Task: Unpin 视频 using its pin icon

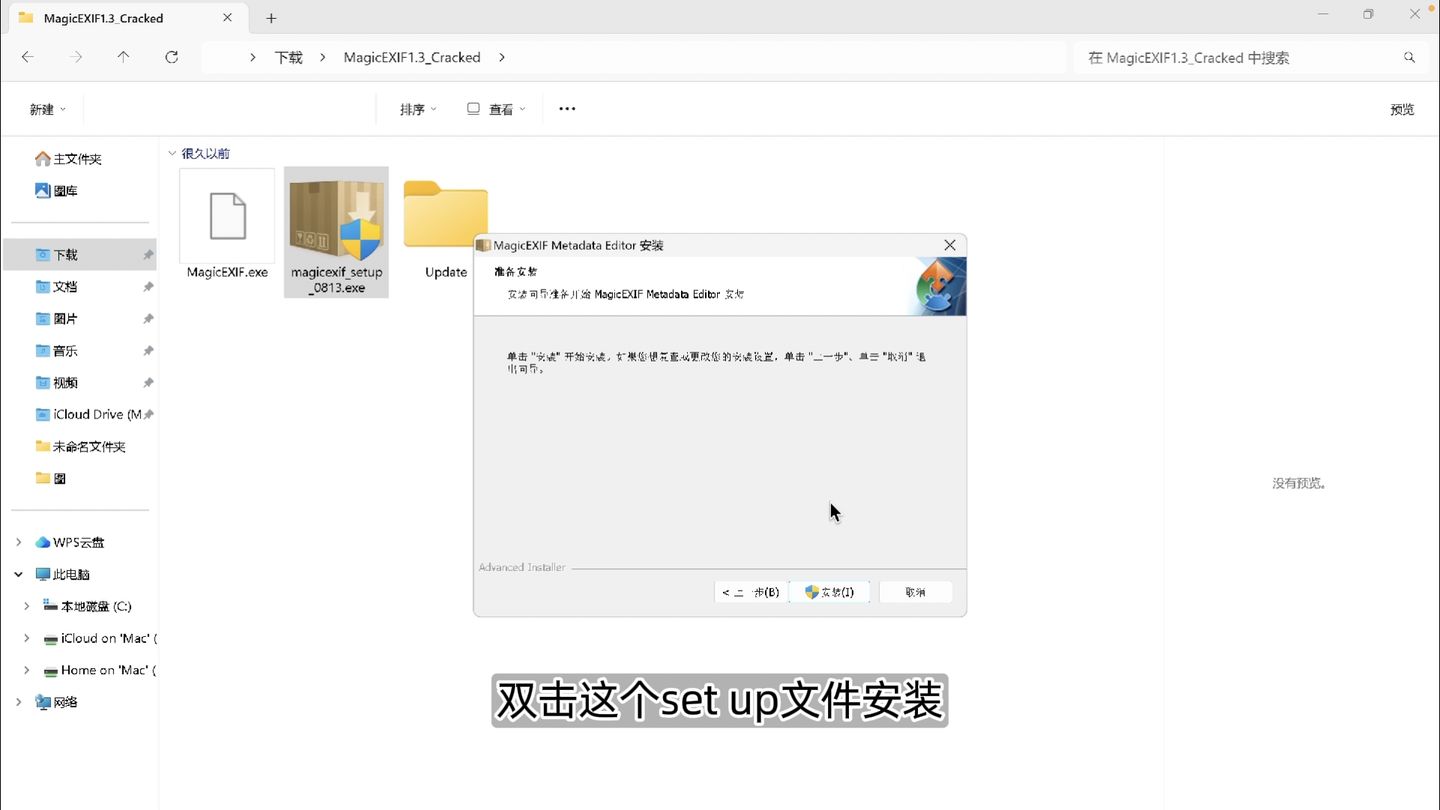Action: [148, 383]
